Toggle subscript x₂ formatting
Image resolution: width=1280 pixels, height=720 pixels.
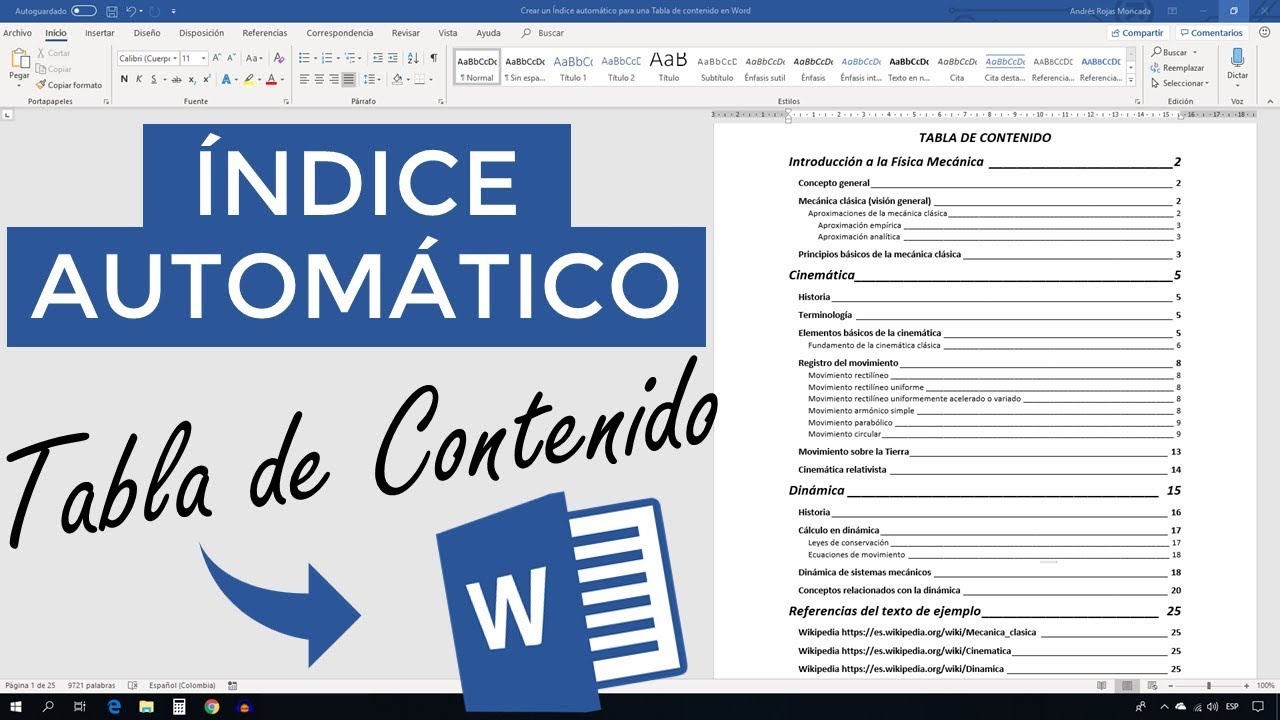coord(191,79)
